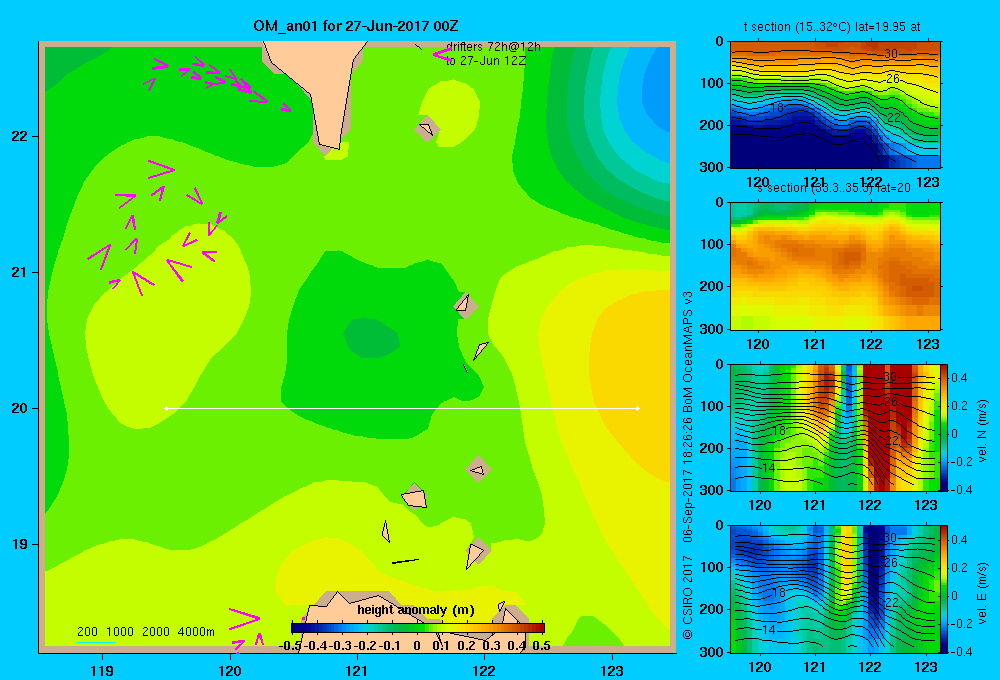Click the east endpoint of the white transect
Viewport: 1000px width, 680px height.
pos(638,408)
